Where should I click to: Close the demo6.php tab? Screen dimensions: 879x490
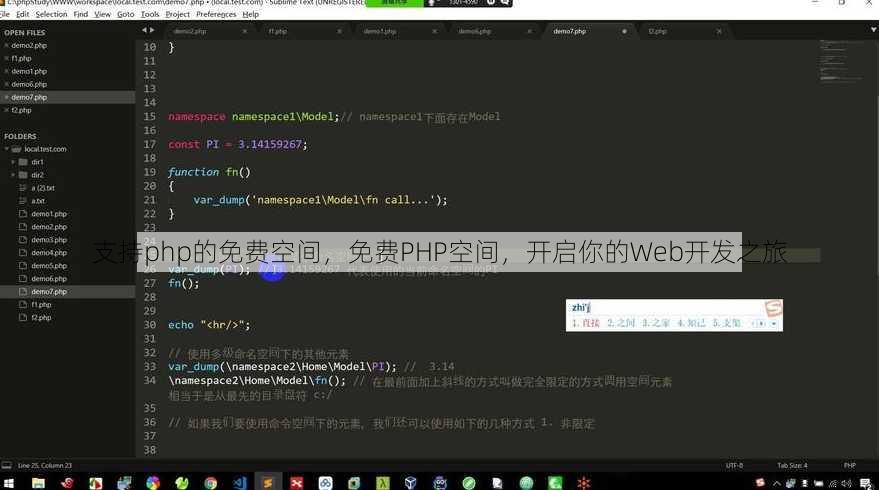pyautogui.click(x=529, y=31)
